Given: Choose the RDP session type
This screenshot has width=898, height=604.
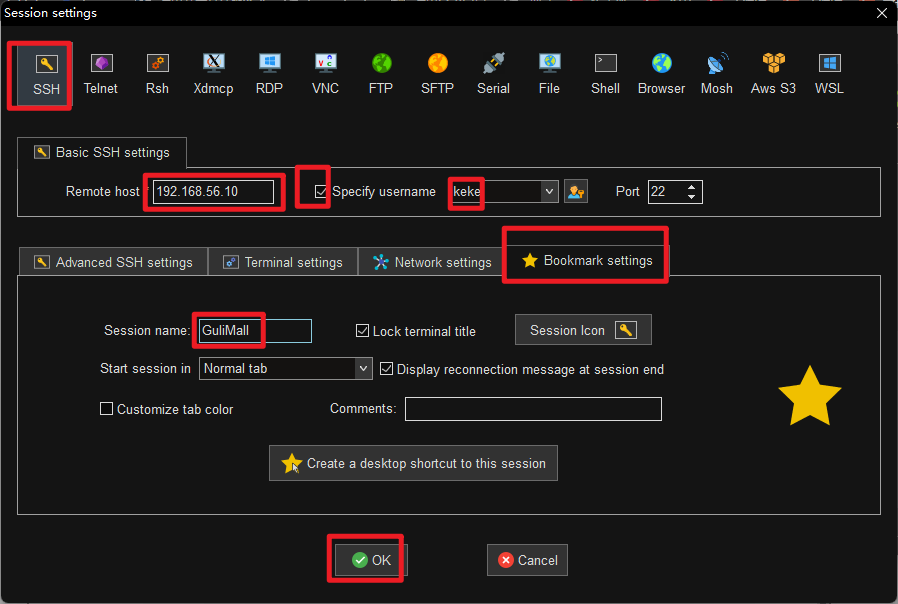Looking at the screenshot, I should coord(269,75).
